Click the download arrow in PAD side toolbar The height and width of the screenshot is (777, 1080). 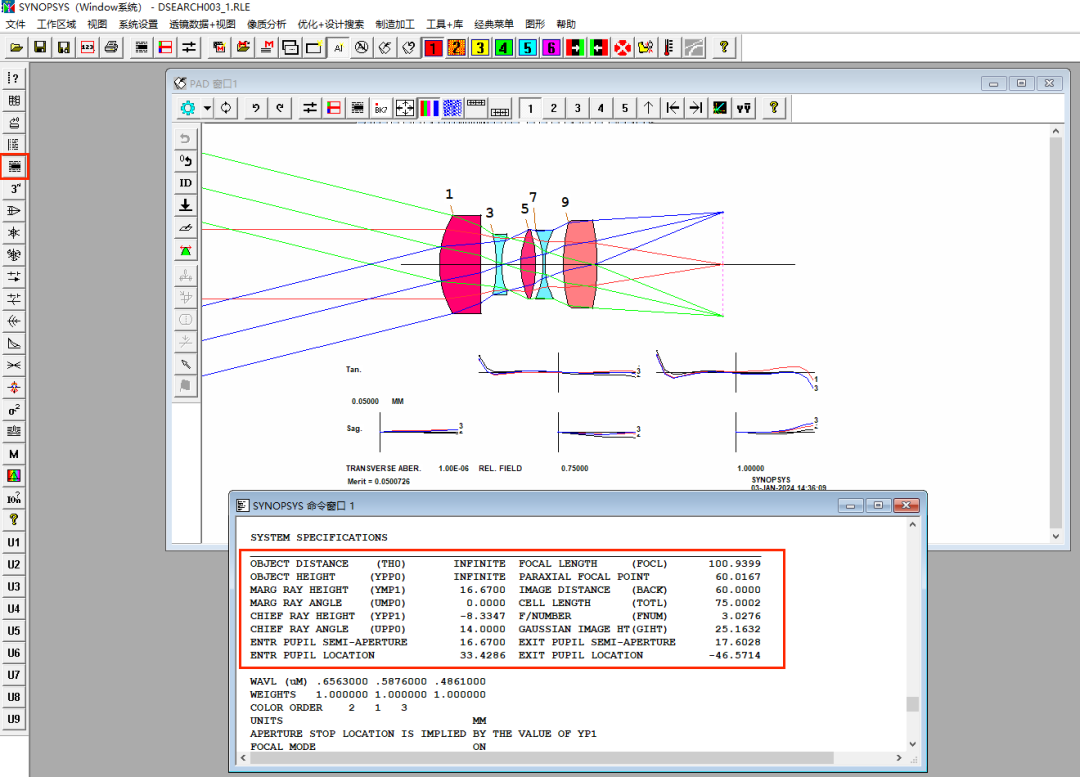tap(185, 205)
